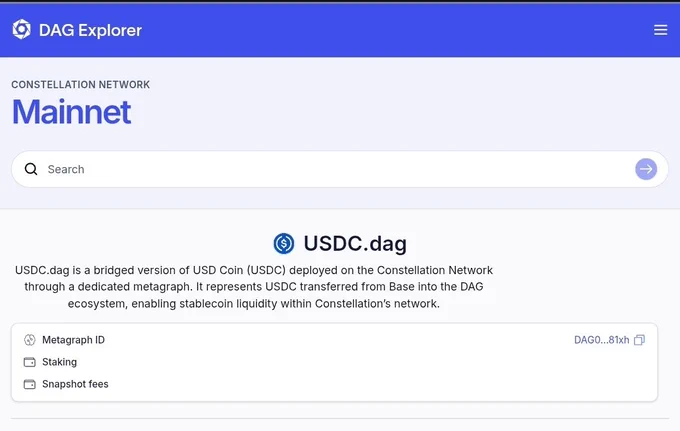Click the USDC.dag coin icon
Viewport: 680px width, 431px height.
tap(284, 243)
